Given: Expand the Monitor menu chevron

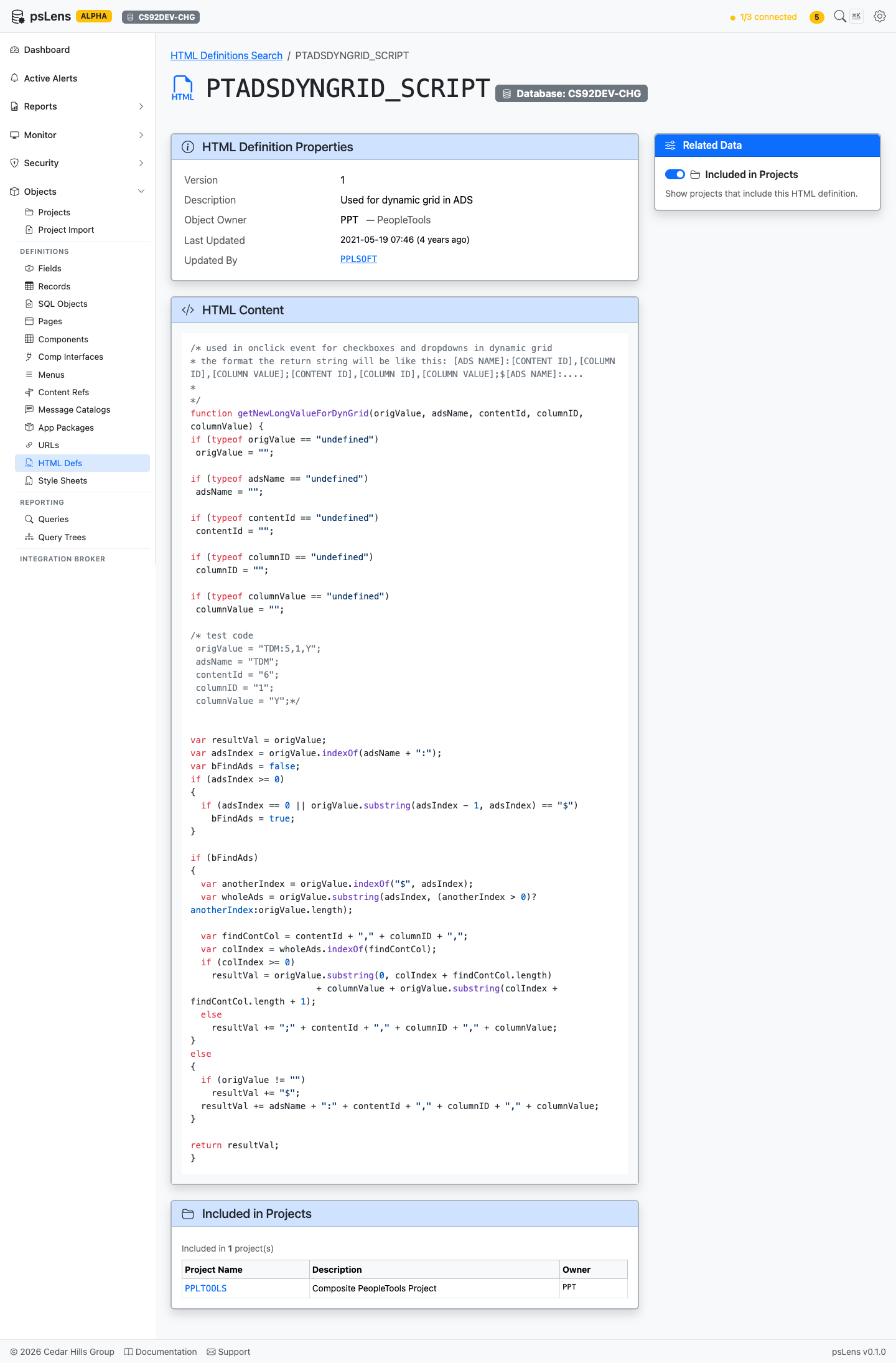Looking at the screenshot, I should pos(141,135).
